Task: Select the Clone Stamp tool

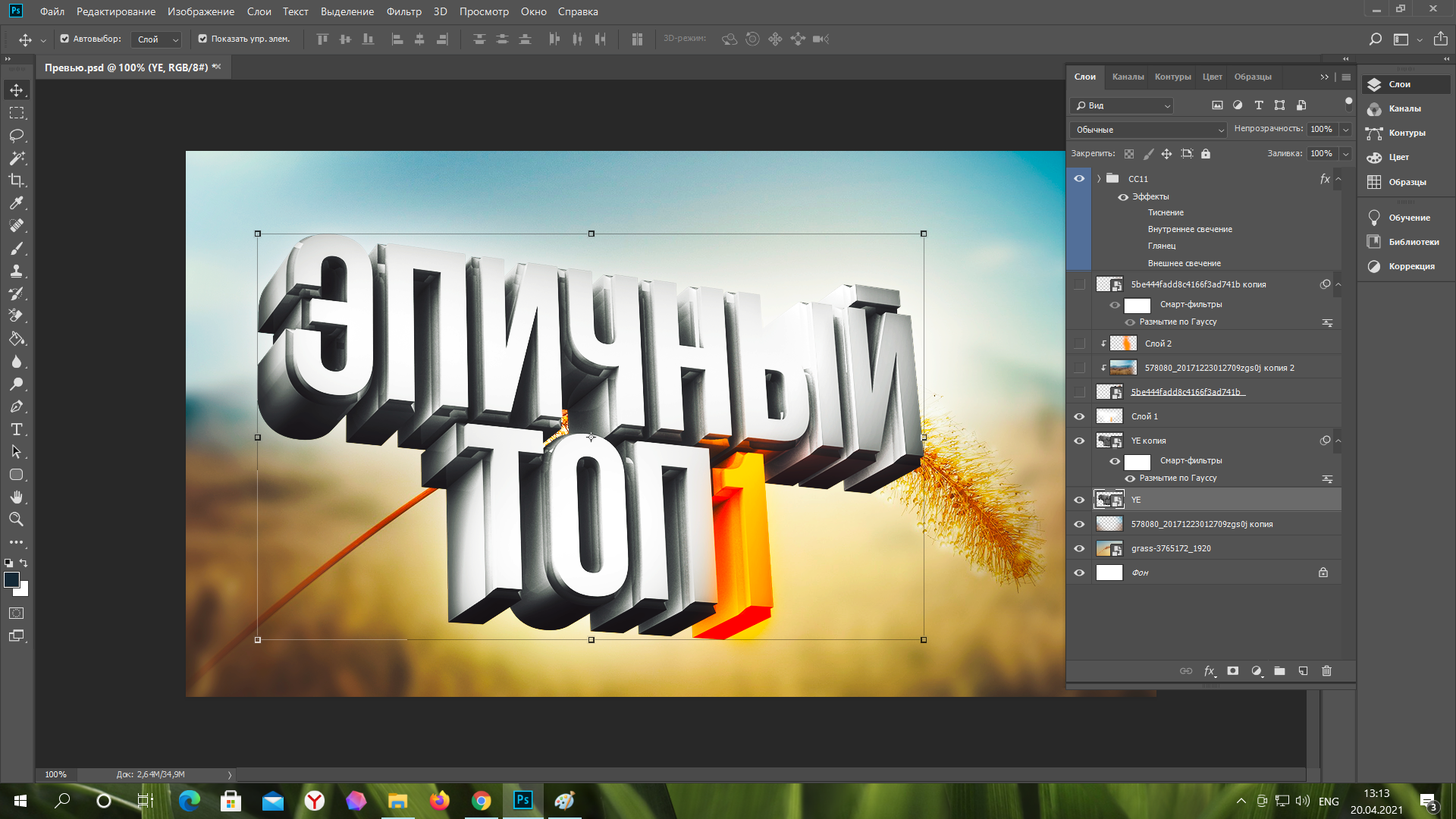Action: [x=16, y=271]
